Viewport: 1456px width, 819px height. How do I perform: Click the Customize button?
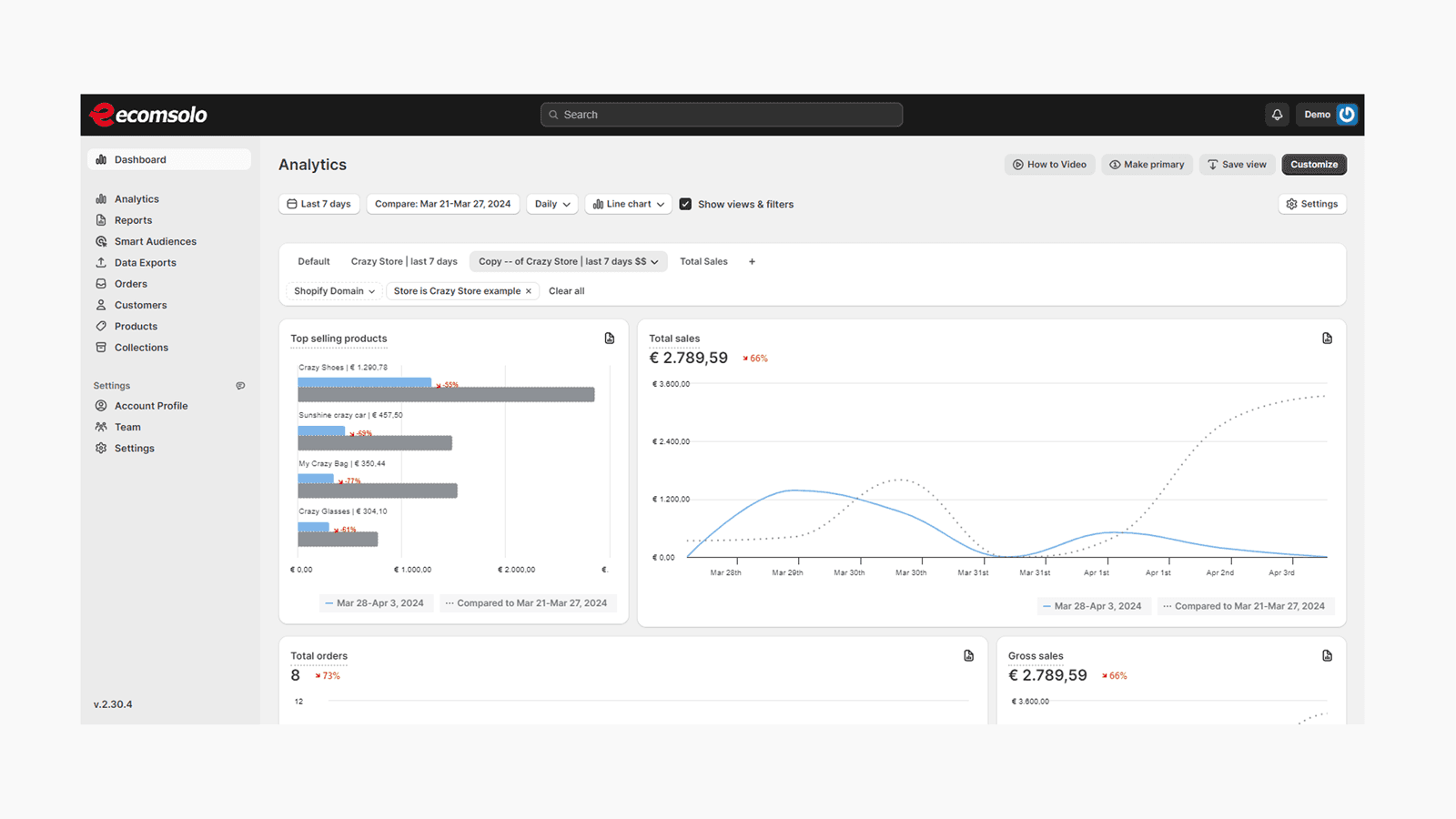pos(1314,164)
